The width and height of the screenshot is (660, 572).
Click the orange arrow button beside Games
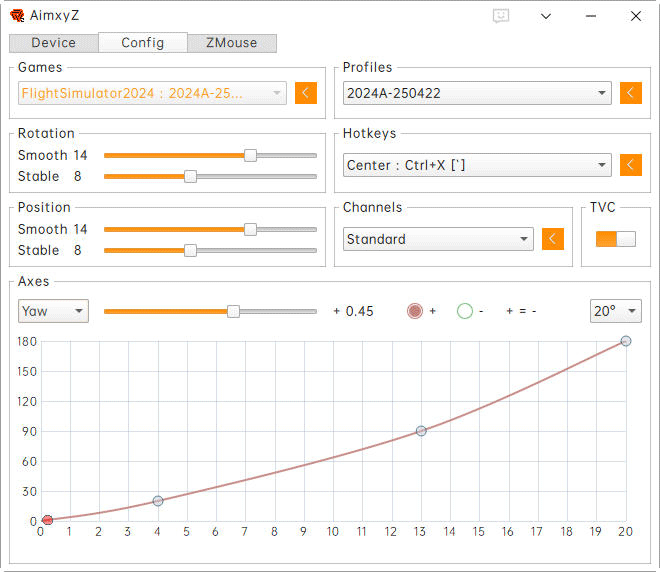point(305,93)
